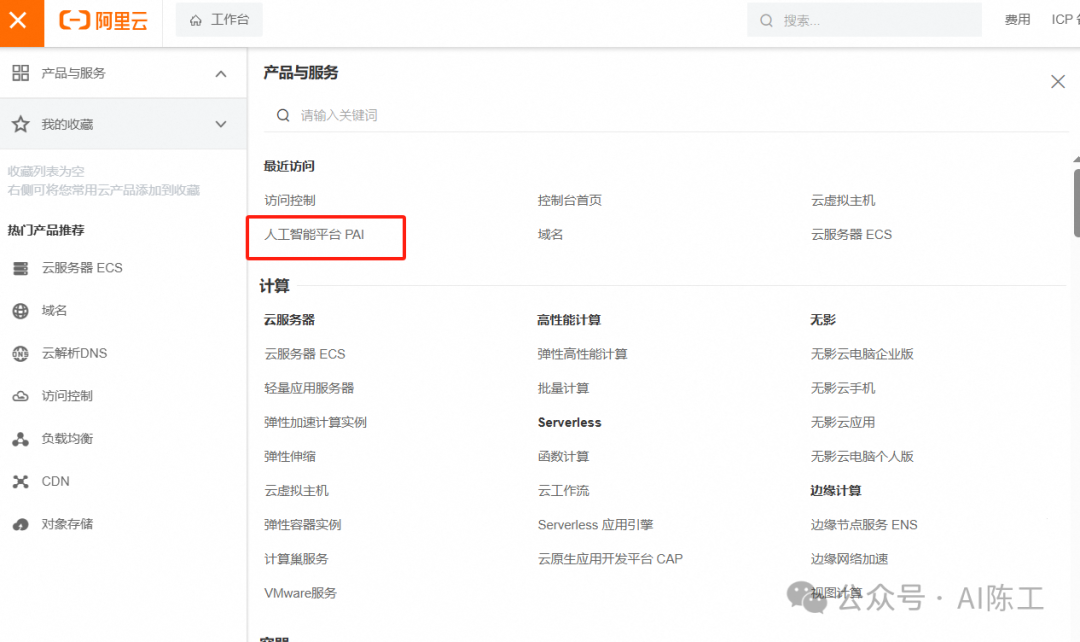Open 域名 under 最近访问
1080x642 pixels.
pos(550,235)
